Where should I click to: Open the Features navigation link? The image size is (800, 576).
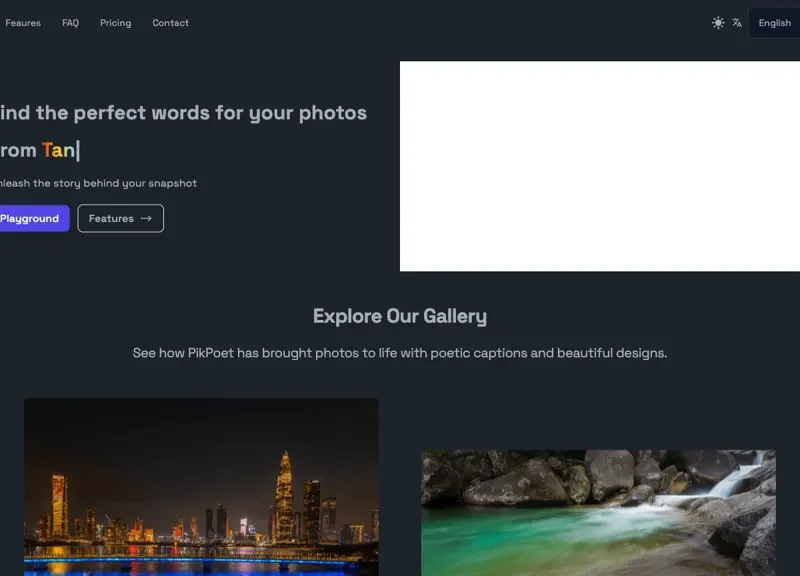[22, 23]
